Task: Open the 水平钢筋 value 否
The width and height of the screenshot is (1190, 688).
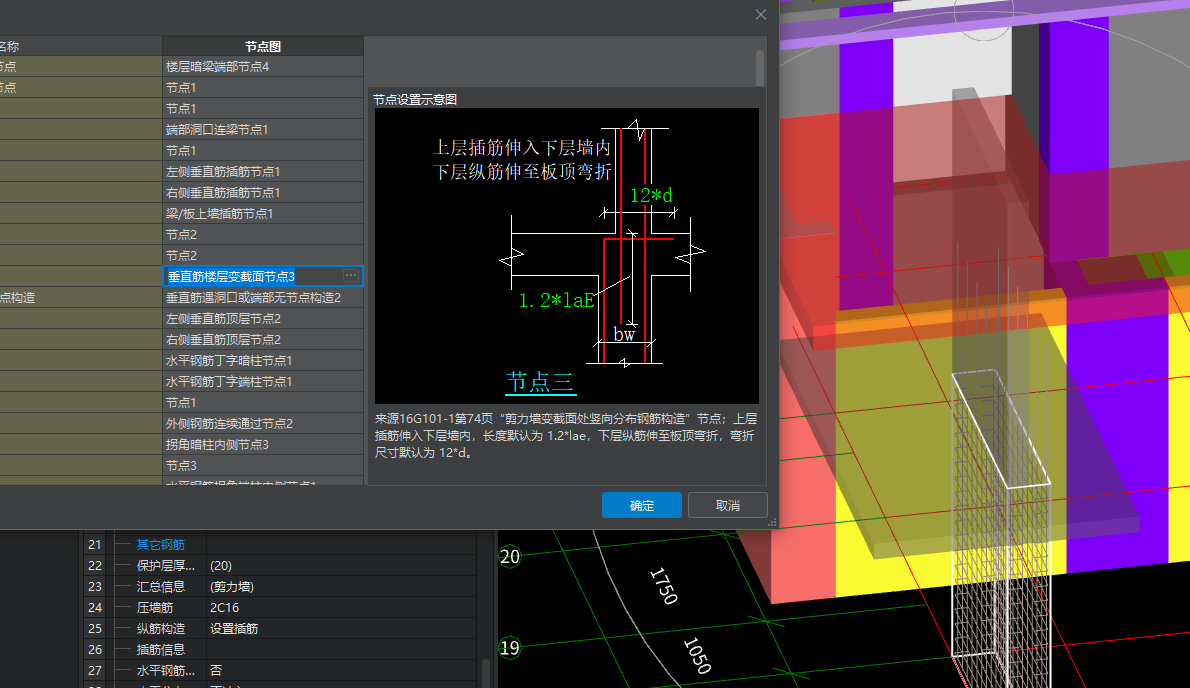Action: pos(342,671)
